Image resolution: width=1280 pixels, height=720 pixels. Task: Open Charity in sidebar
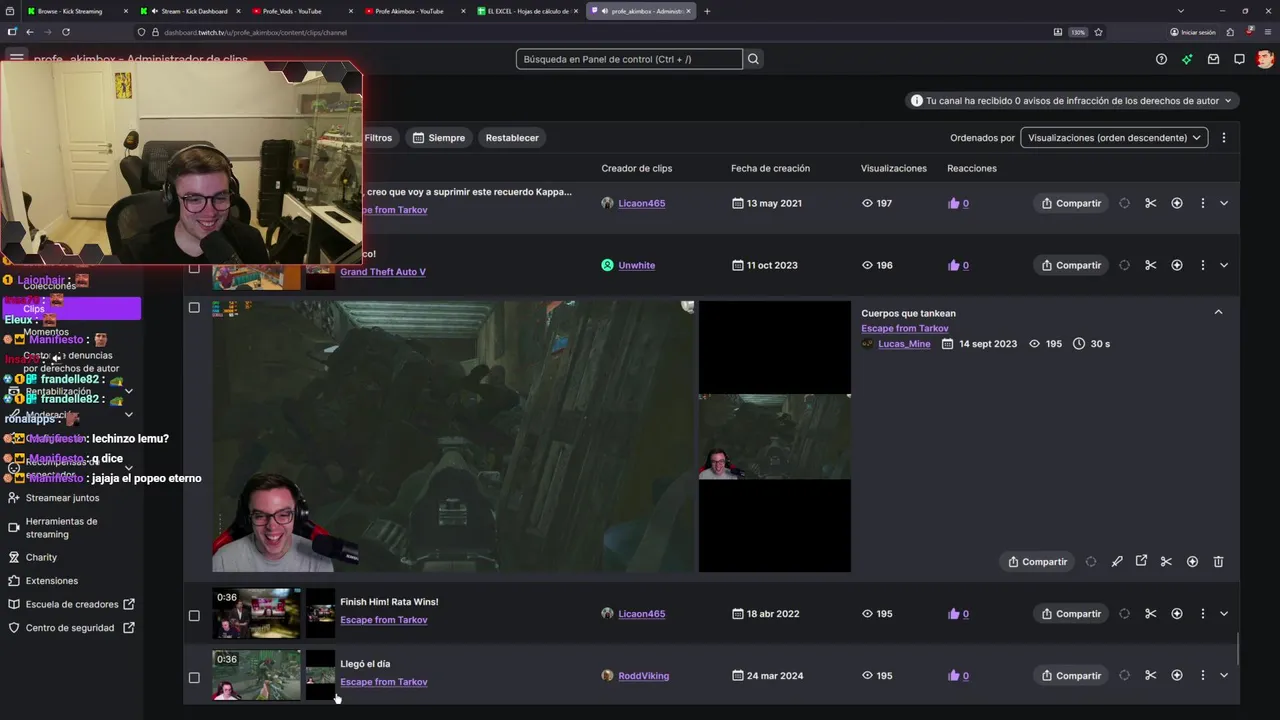click(x=41, y=557)
